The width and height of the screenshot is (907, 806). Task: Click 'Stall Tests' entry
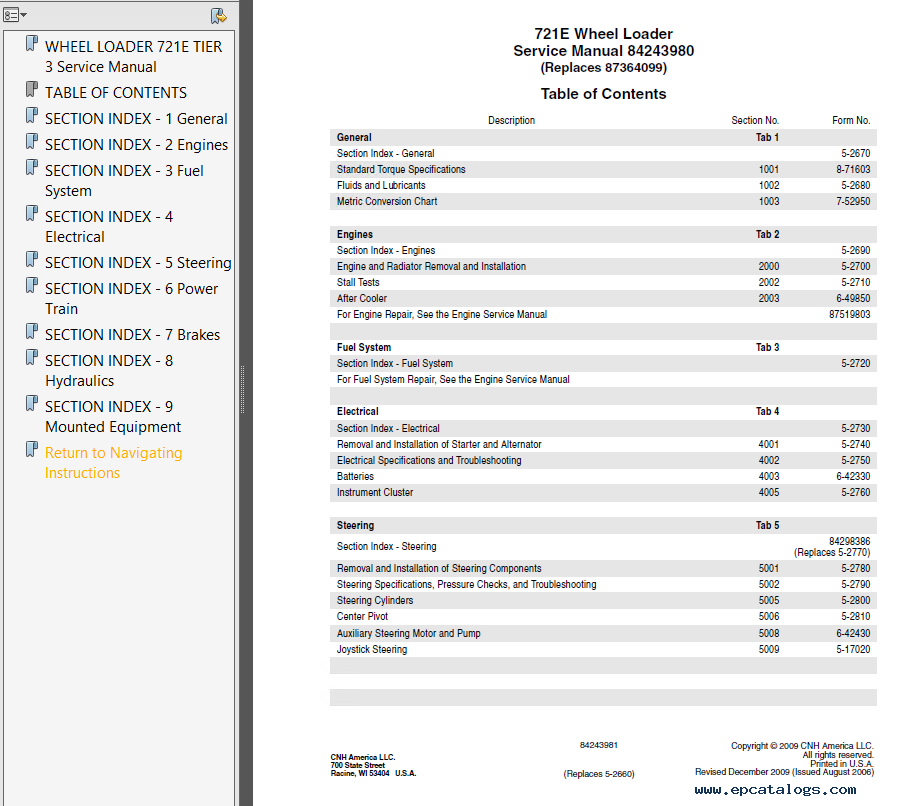(x=357, y=282)
